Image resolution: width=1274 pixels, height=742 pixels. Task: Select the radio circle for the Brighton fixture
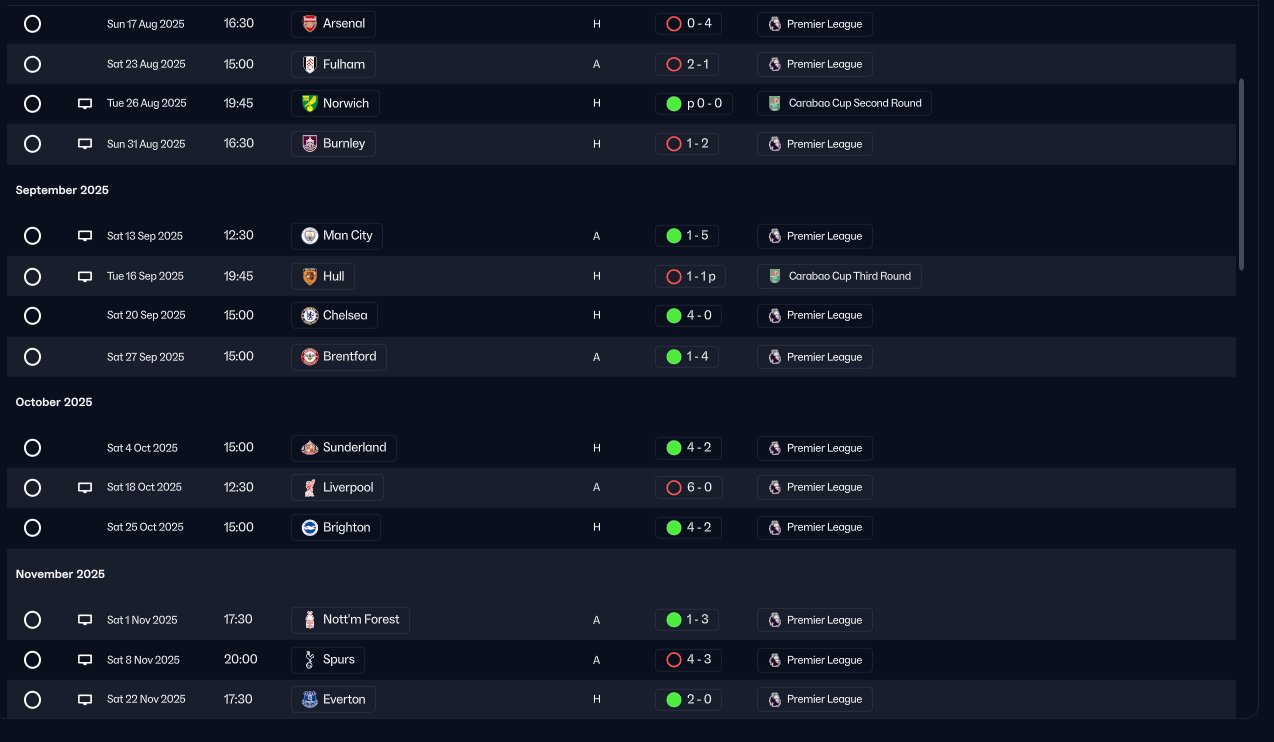[x=32, y=528]
